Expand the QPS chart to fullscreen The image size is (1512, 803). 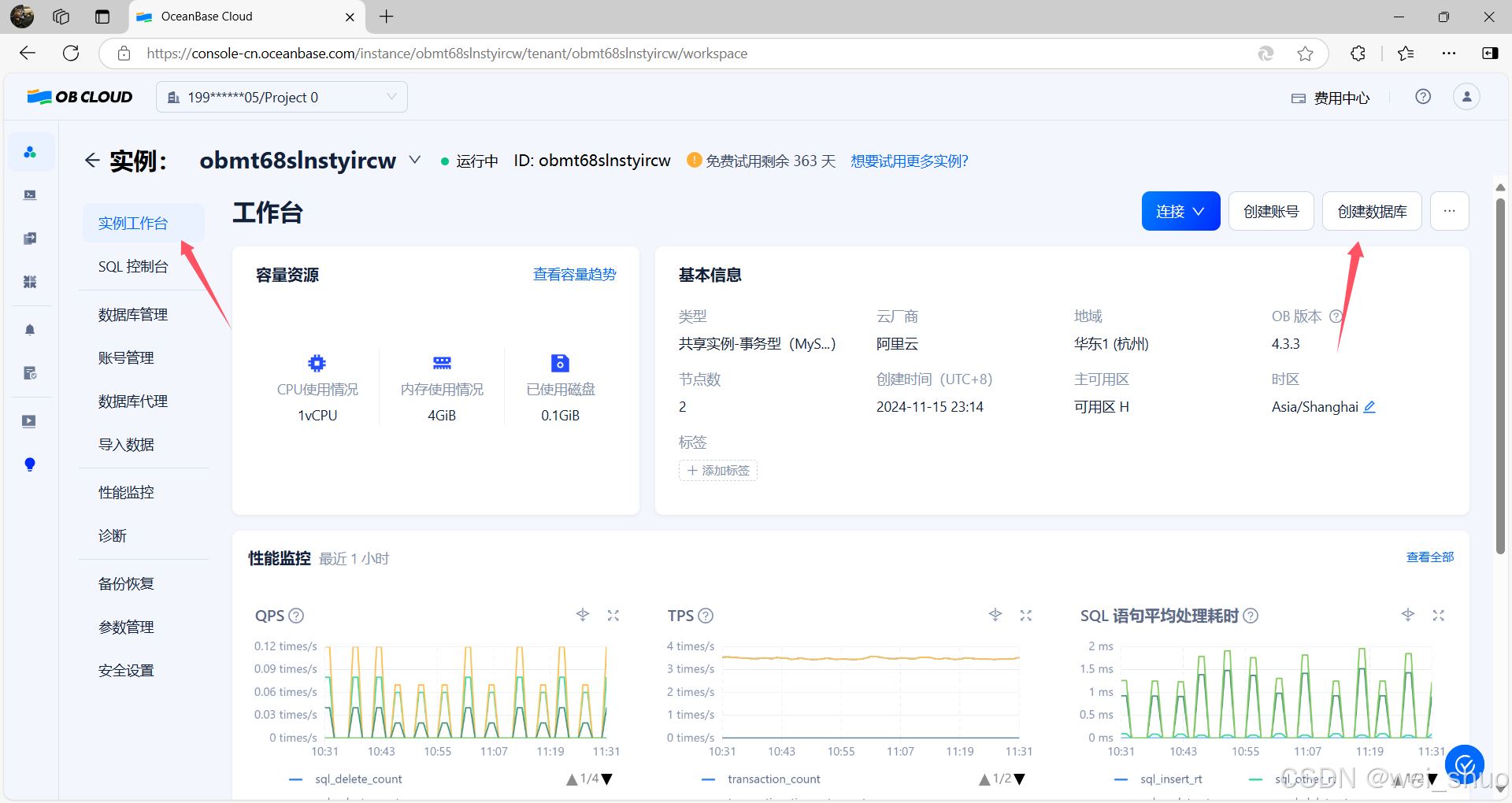pyautogui.click(x=613, y=616)
